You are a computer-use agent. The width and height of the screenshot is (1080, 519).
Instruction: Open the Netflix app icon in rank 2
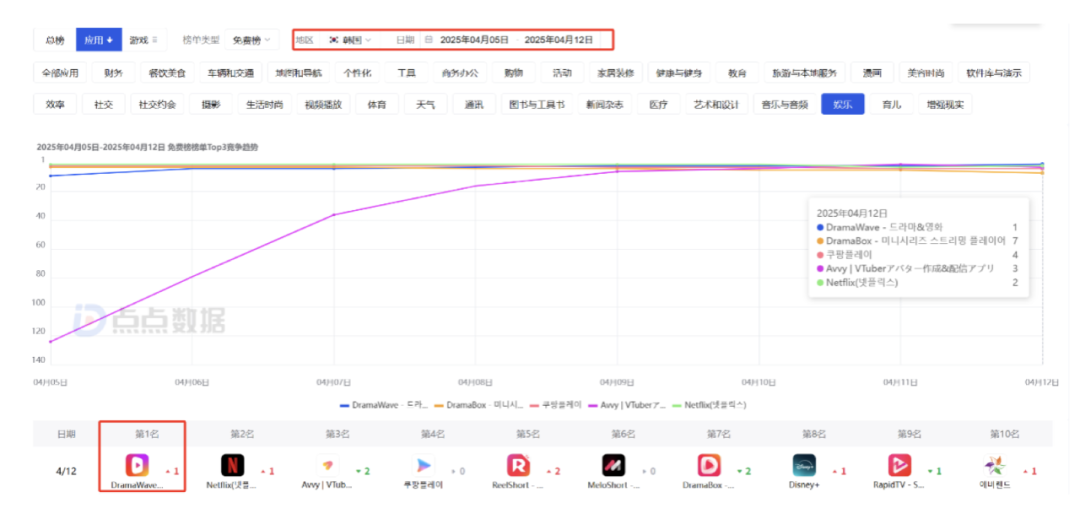[233, 465]
